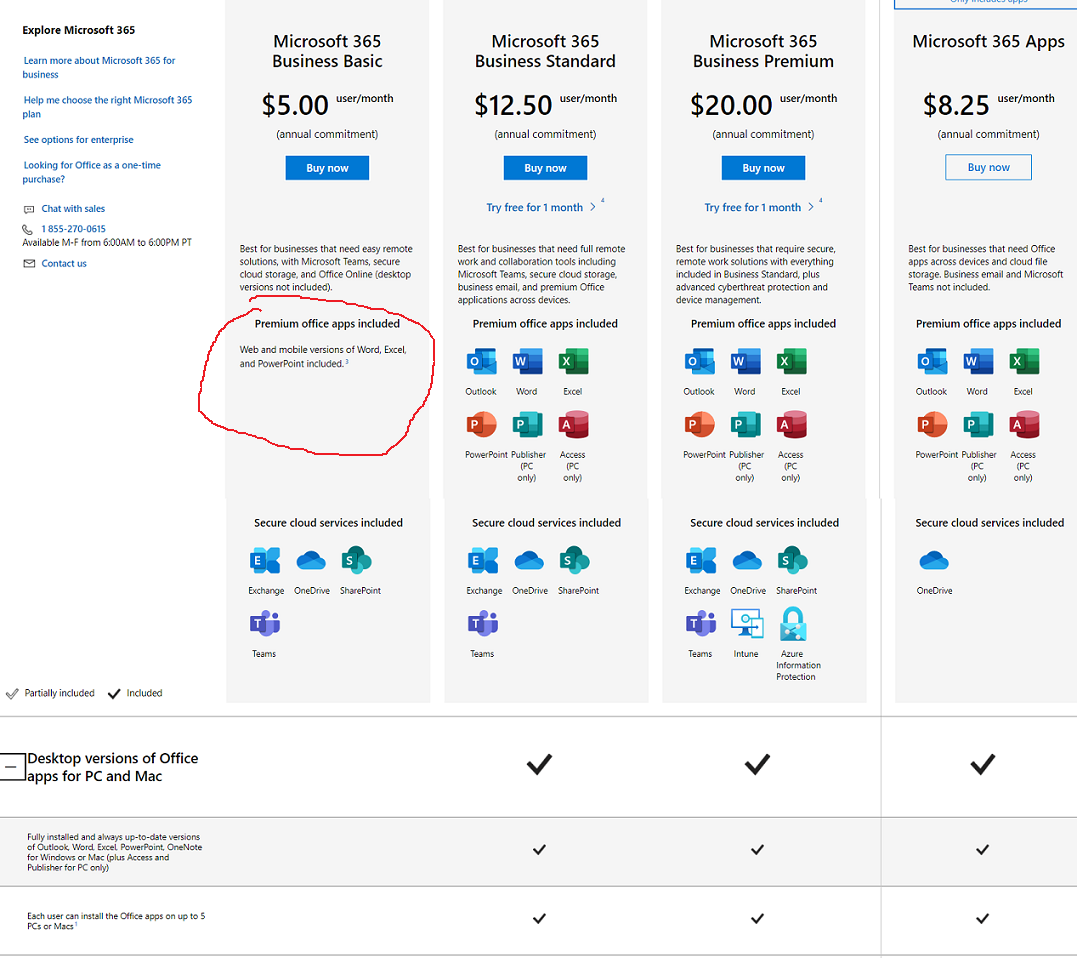Buy now for Microsoft 365 Business Basic

point(327,168)
